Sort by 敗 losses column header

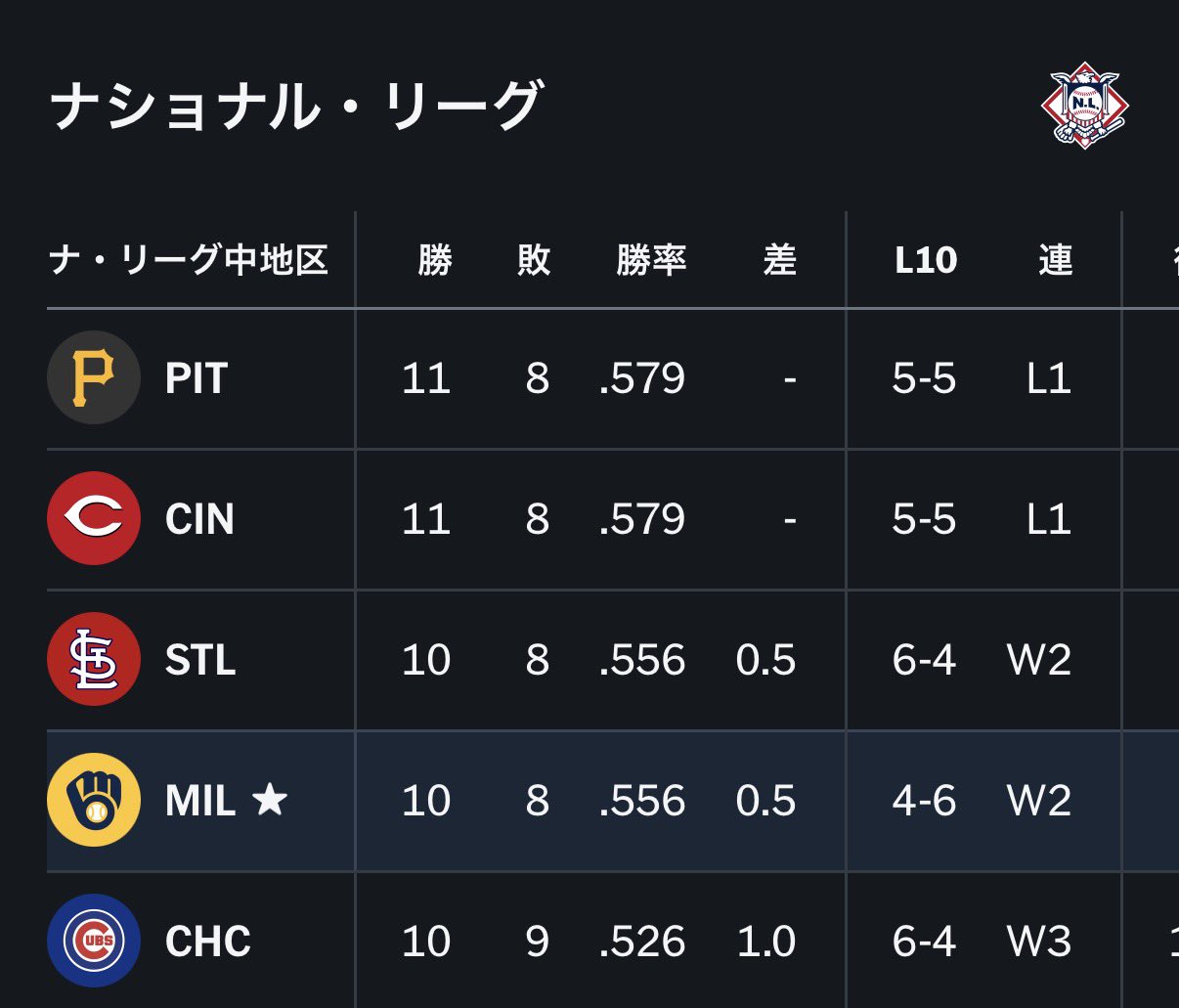pos(534,260)
